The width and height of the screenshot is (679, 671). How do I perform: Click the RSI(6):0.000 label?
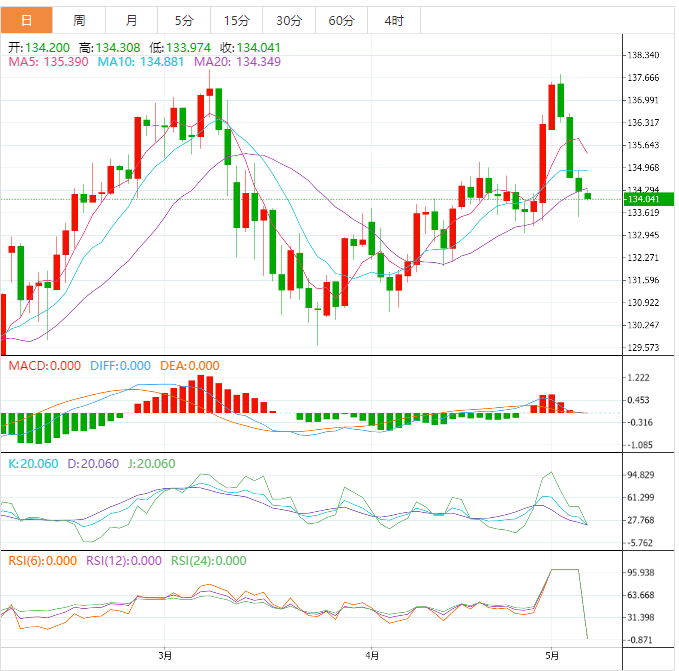pyautogui.click(x=42, y=561)
